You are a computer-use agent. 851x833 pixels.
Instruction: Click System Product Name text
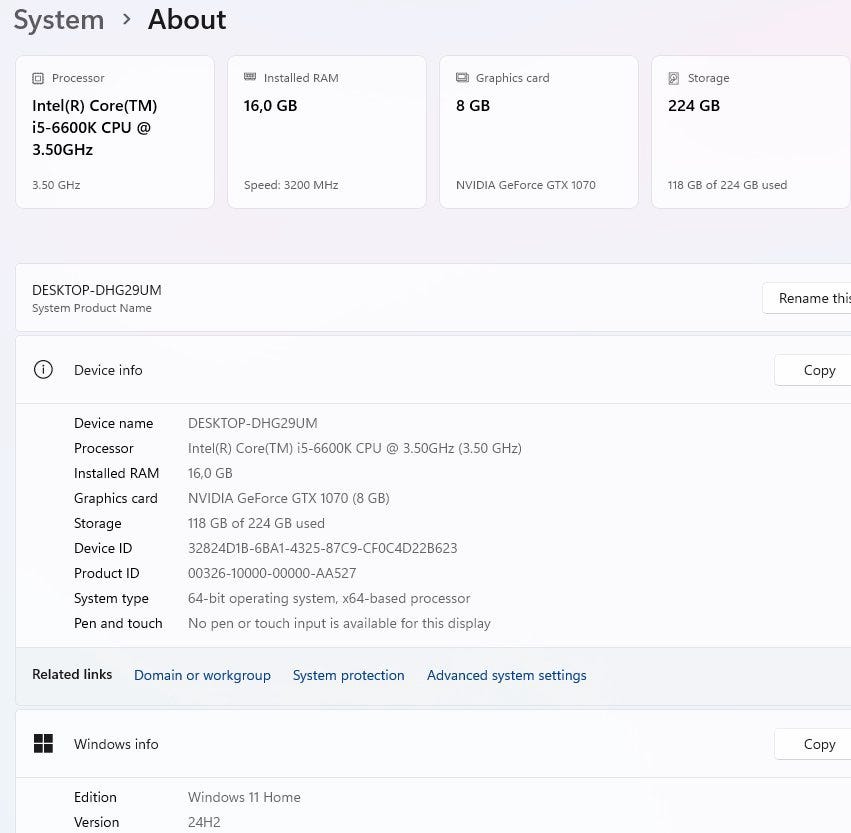click(92, 308)
